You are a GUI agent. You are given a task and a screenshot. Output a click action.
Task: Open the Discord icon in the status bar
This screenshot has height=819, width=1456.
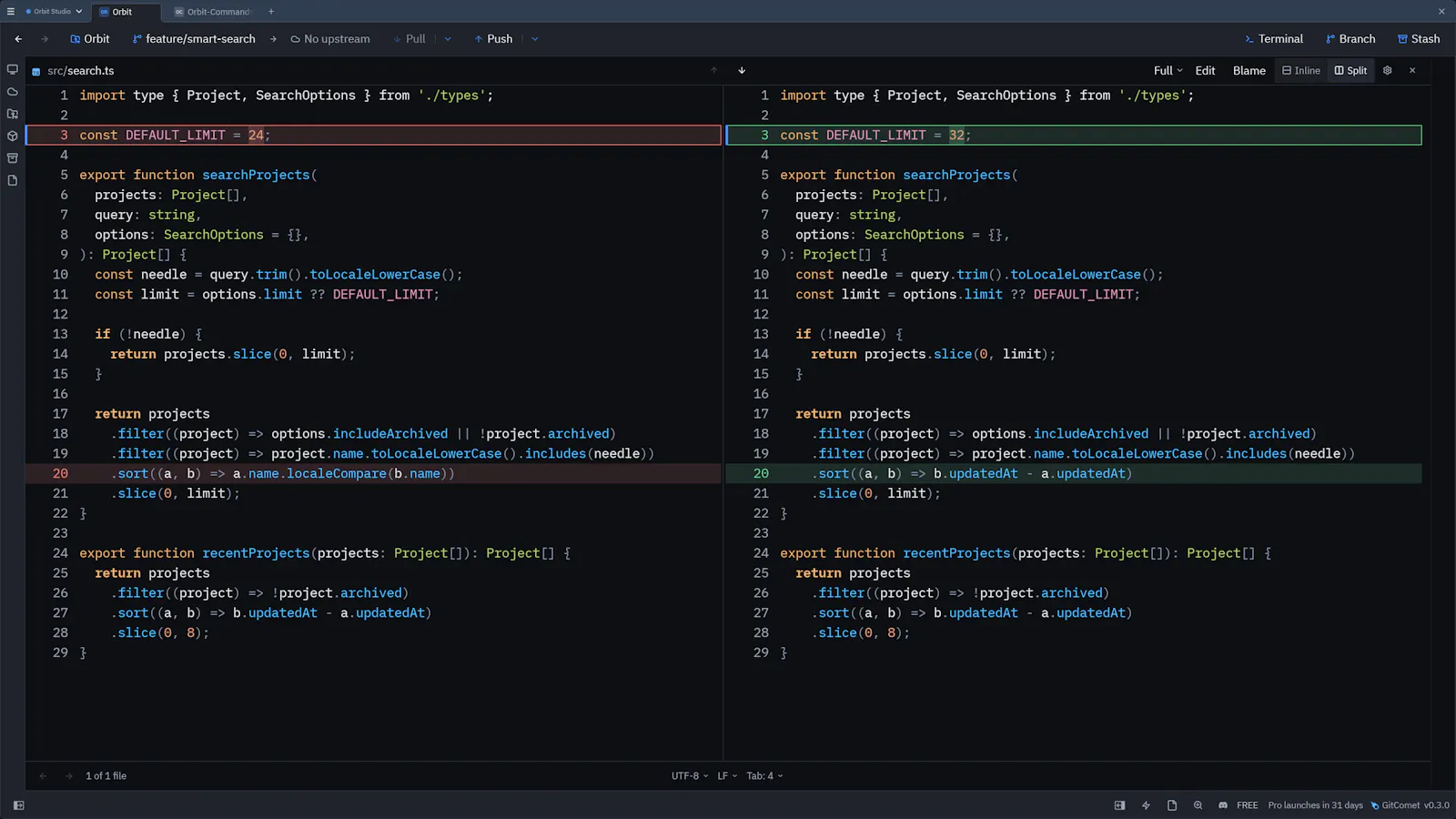coord(1223,805)
